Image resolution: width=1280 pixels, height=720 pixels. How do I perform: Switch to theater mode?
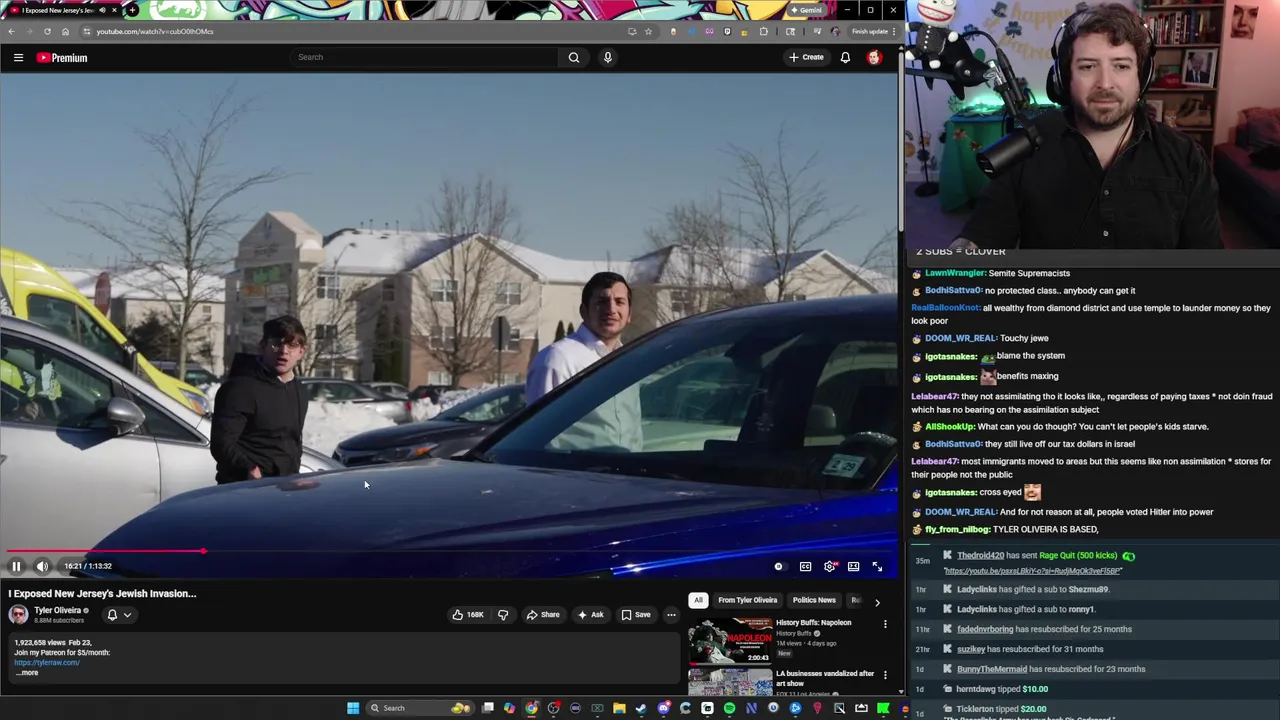(853, 567)
